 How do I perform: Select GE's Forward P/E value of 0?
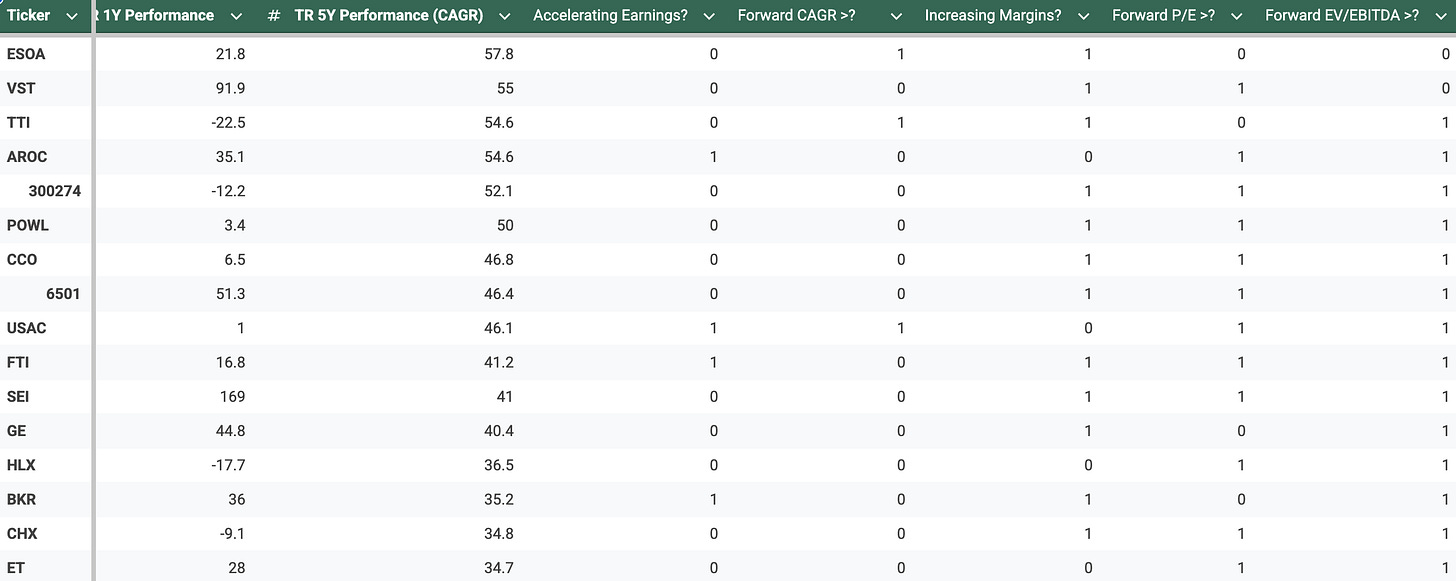[x=1241, y=430]
